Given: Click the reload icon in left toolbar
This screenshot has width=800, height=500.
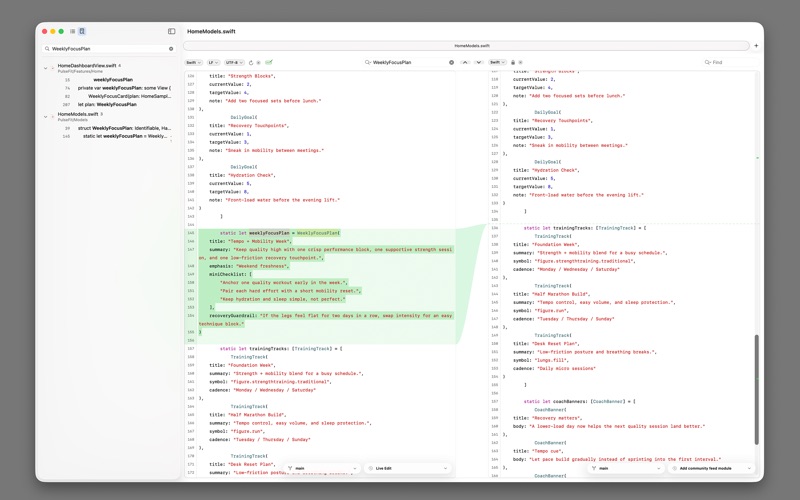Looking at the screenshot, I should pos(251,62).
